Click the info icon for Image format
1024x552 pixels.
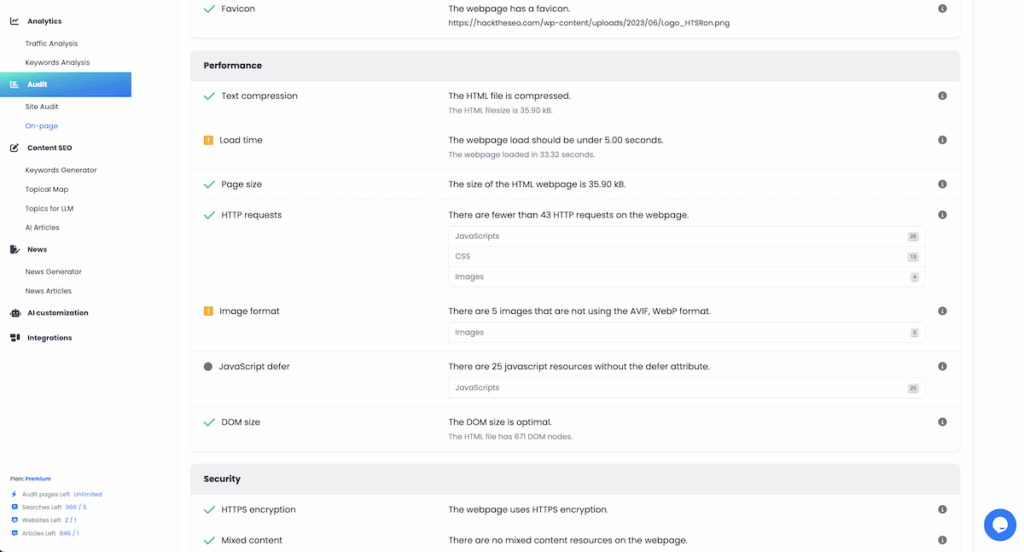coord(942,311)
